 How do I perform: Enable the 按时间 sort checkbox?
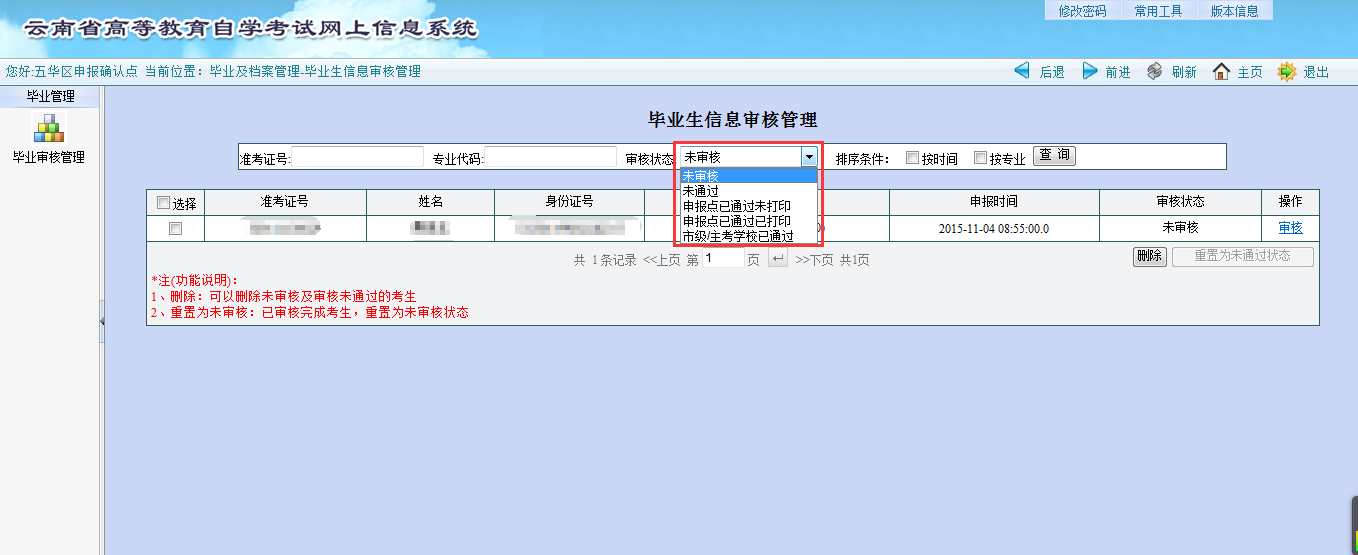pyautogui.click(x=912, y=157)
